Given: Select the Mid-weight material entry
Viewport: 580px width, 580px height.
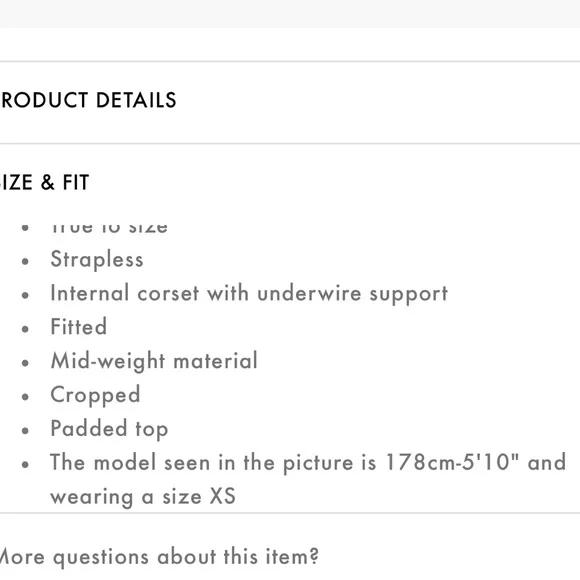Looking at the screenshot, I should [154, 361].
